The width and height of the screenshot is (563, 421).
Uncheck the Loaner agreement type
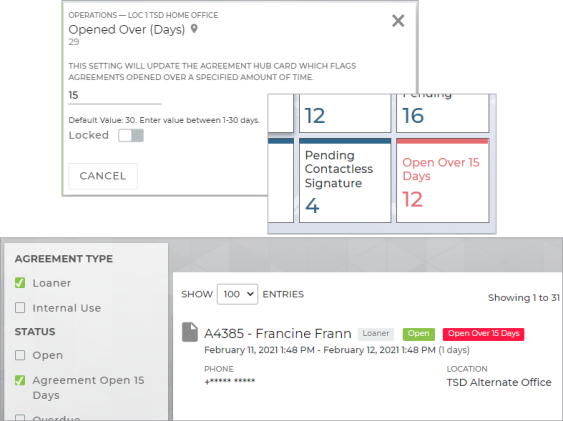(20, 283)
